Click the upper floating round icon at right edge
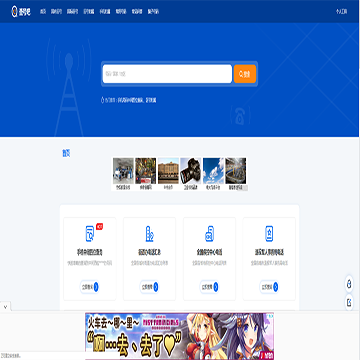 point(349,284)
